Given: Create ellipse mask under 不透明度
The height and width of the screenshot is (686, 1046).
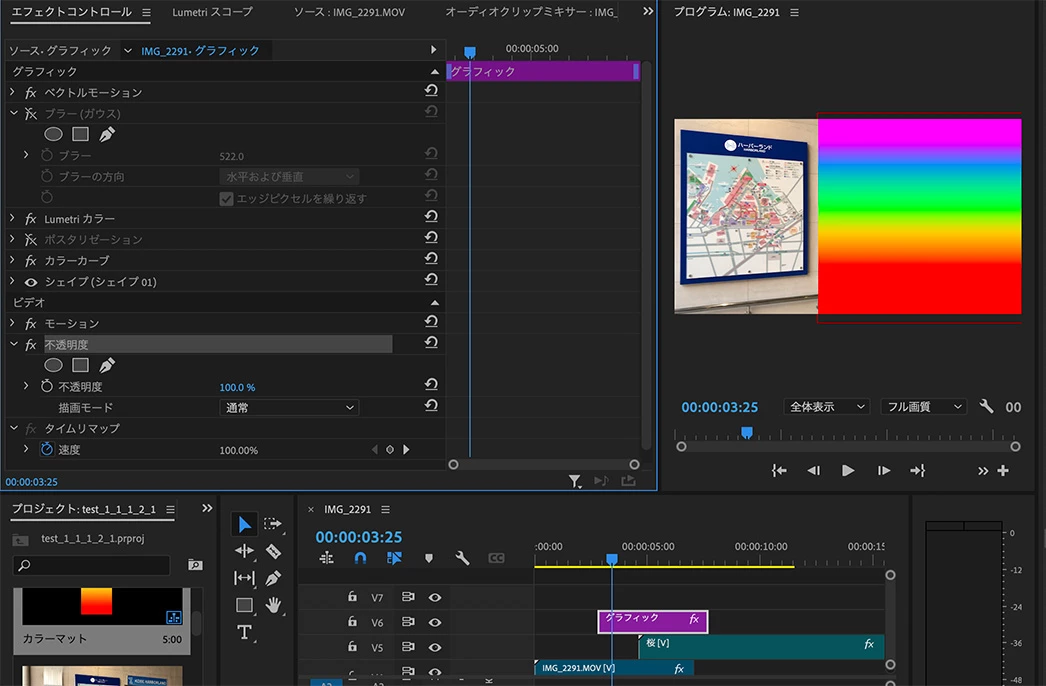Looking at the screenshot, I should (53, 365).
